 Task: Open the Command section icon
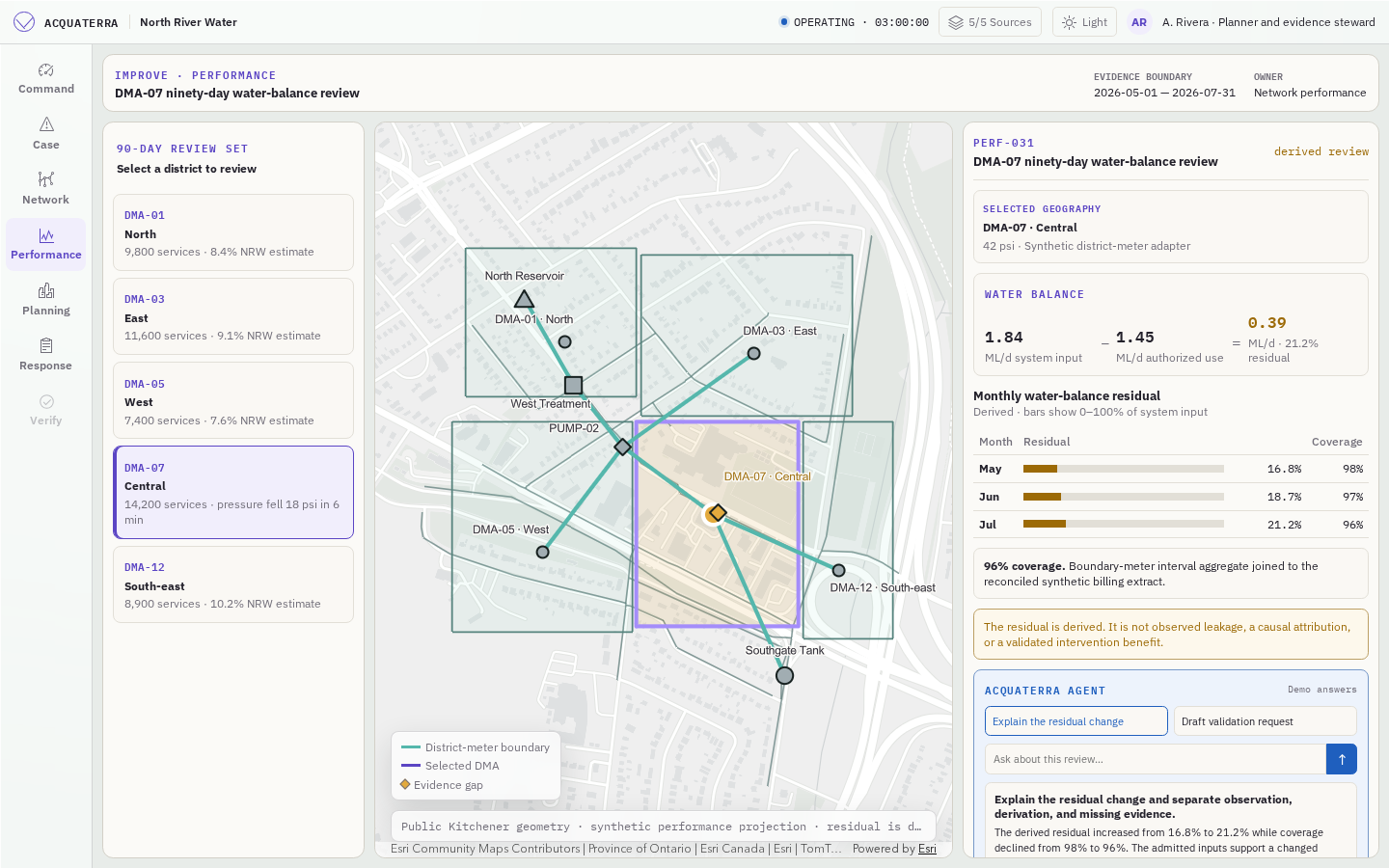(x=46, y=70)
